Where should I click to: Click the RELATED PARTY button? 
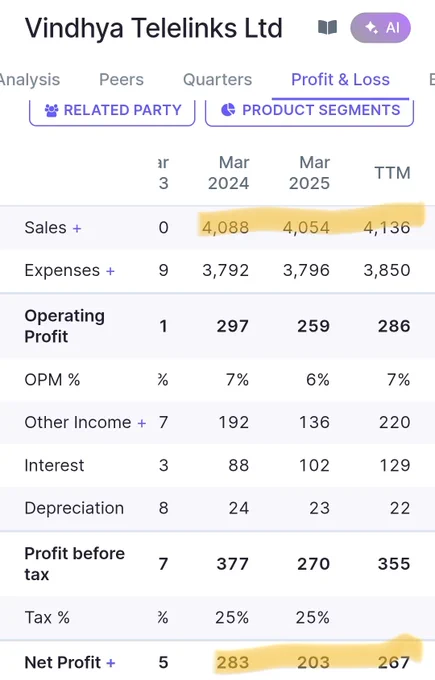tap(112, 111)
